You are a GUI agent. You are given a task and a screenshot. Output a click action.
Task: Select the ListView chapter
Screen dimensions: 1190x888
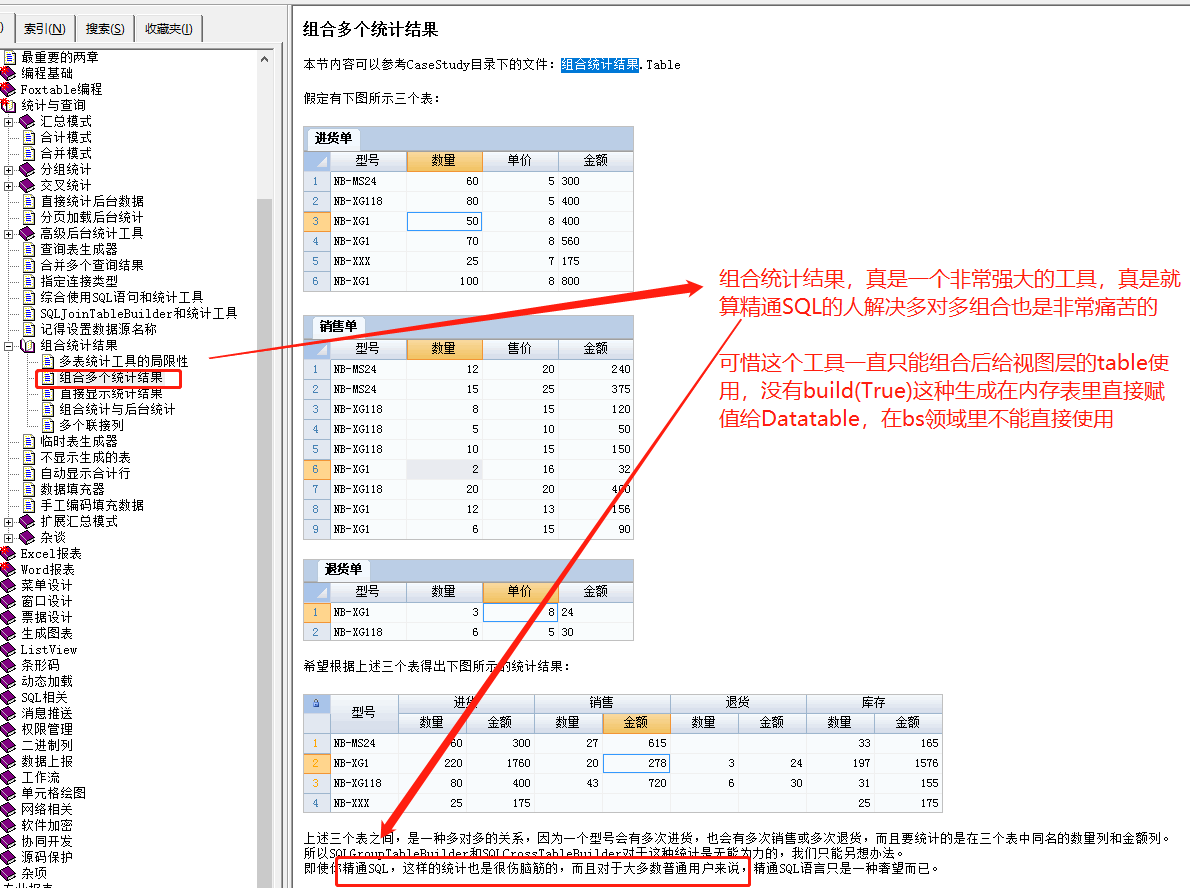49,649
